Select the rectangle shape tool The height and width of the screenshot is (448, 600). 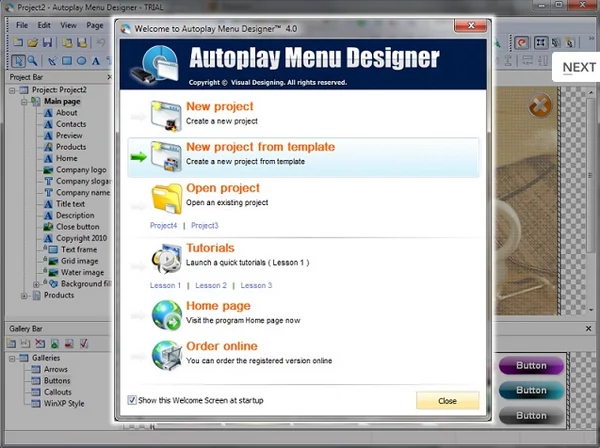tap(67, 60)
